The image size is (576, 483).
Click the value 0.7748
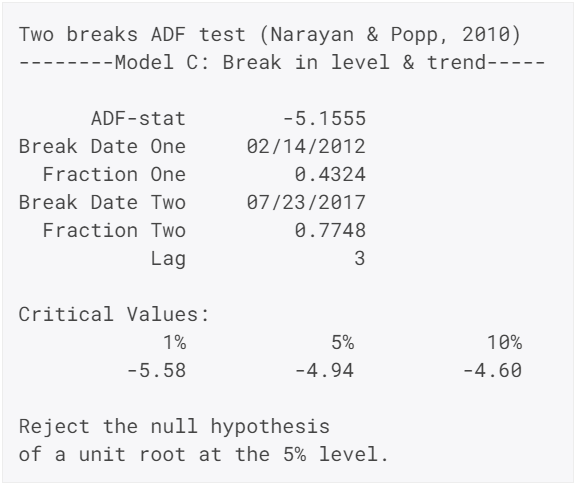click(x=330, y=230)
